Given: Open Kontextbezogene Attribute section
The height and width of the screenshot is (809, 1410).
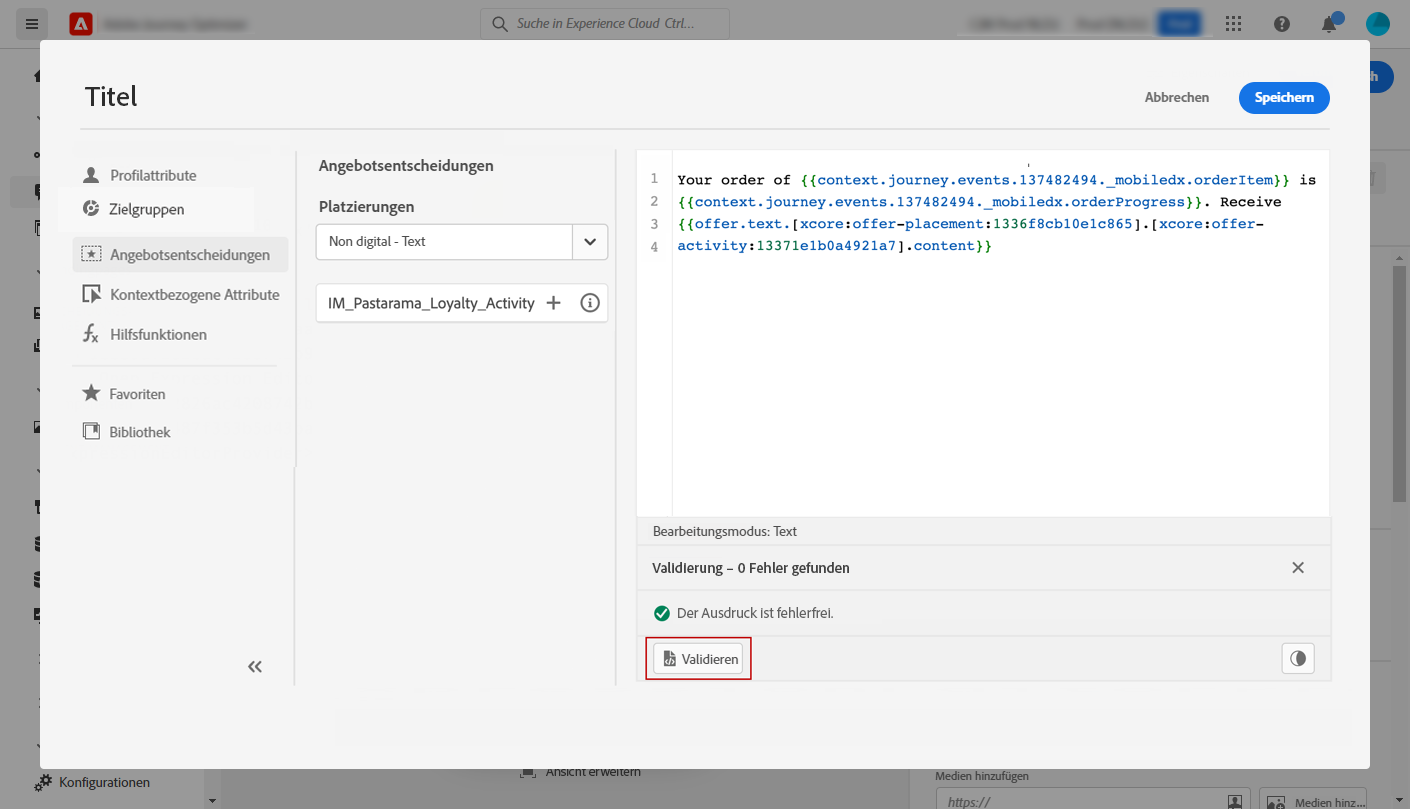Looking at the screenshot, I should click(x=194, y=295).
